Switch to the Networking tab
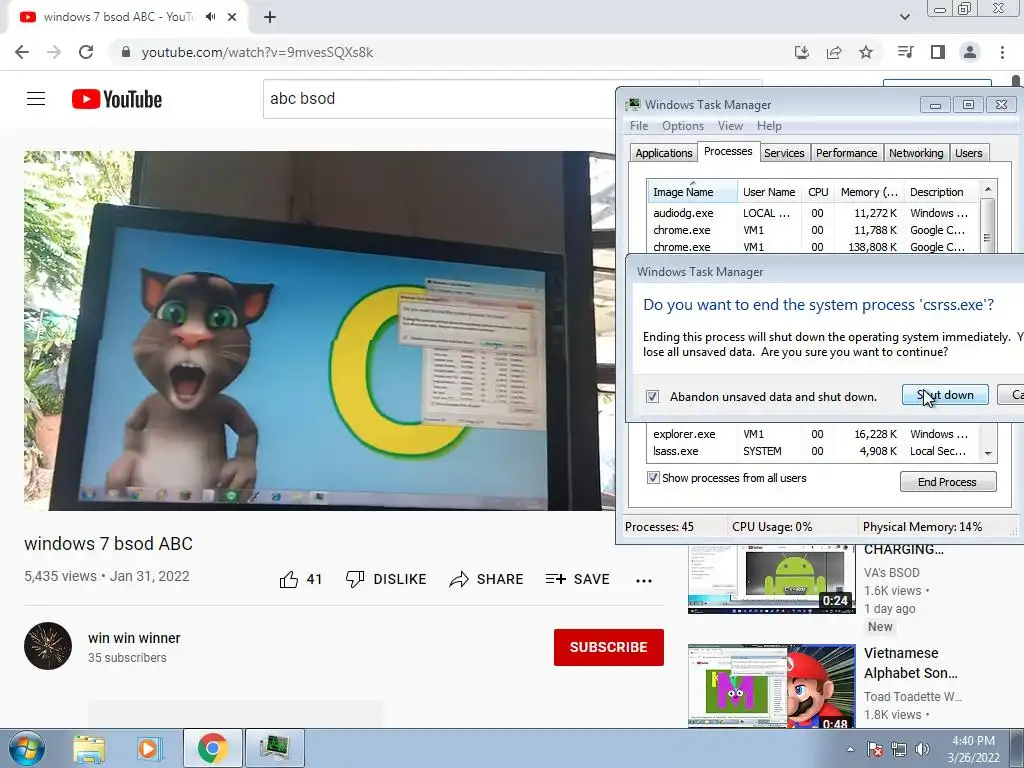1024x768 pixels. click(x=916, y=153)
